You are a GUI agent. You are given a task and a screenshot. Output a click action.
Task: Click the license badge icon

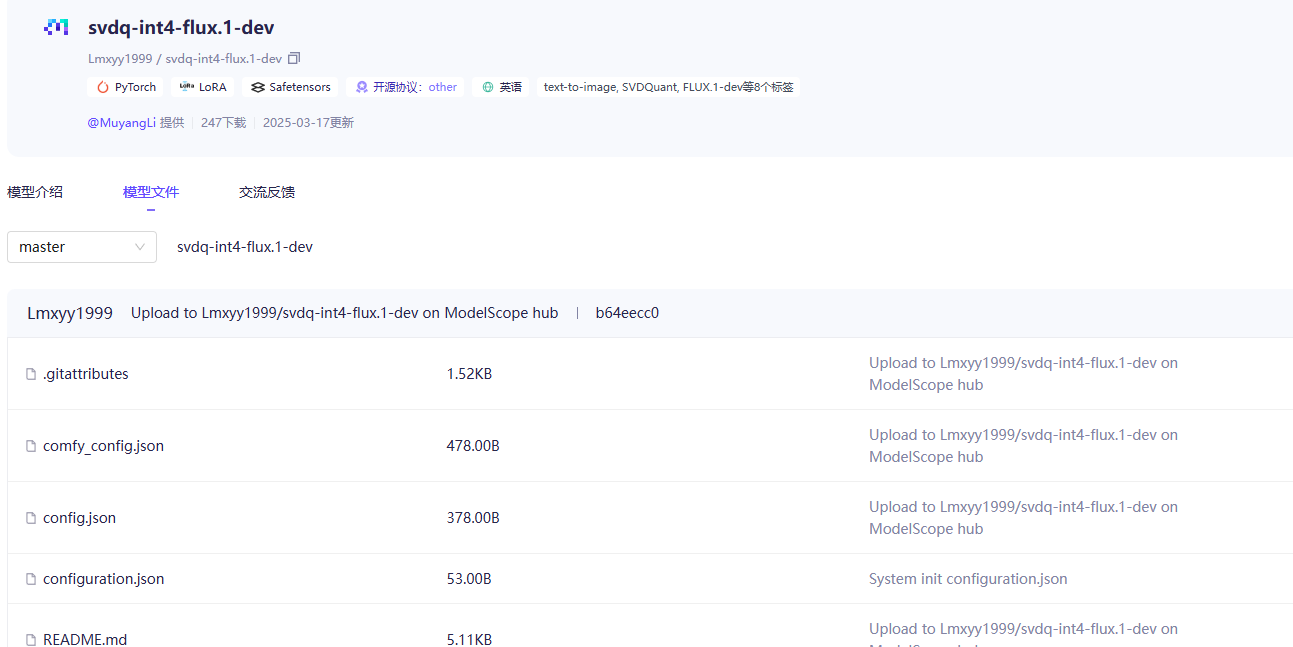[x=362, y=87]
